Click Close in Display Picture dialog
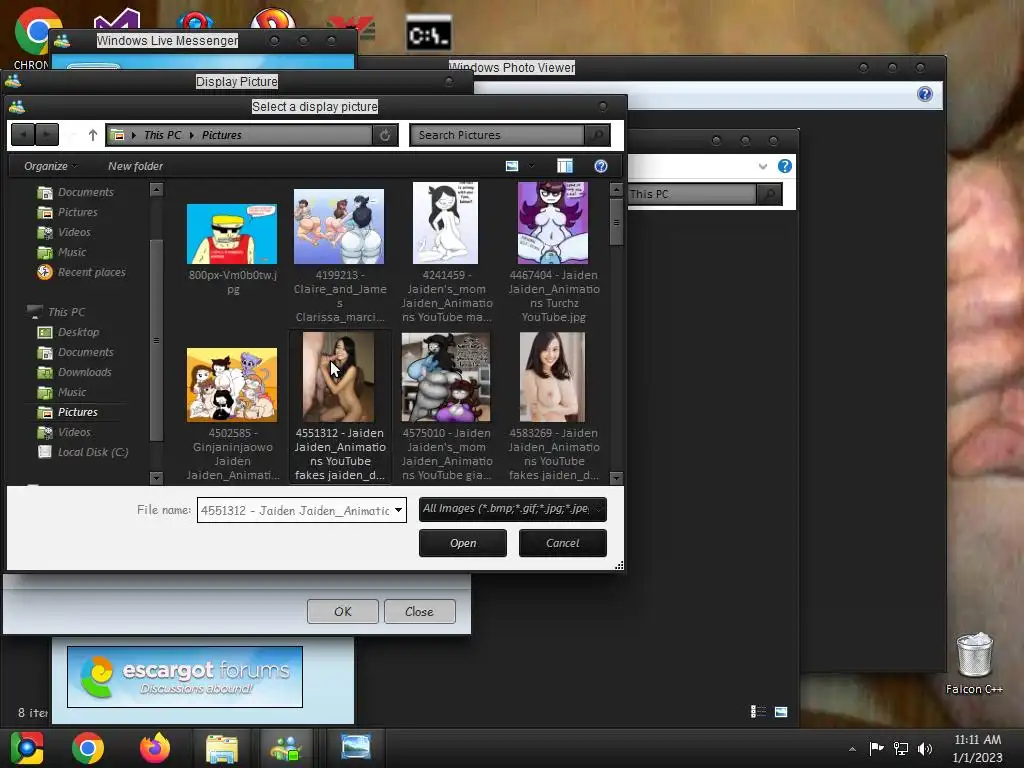The width and height of the screenshot is (1024, 768). point(419,611)
